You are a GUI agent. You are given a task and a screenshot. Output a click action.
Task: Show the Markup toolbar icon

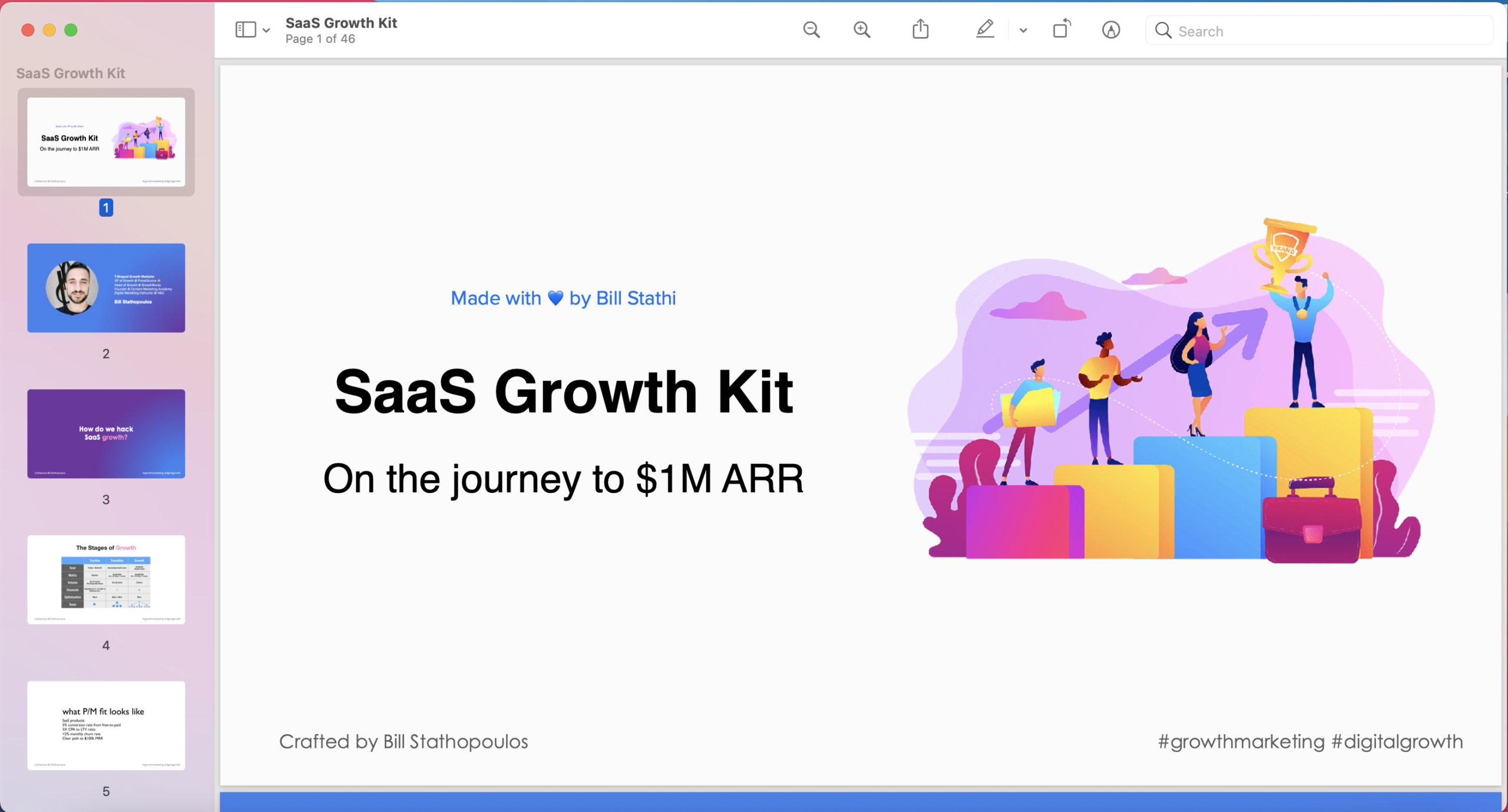point(1110,30)
